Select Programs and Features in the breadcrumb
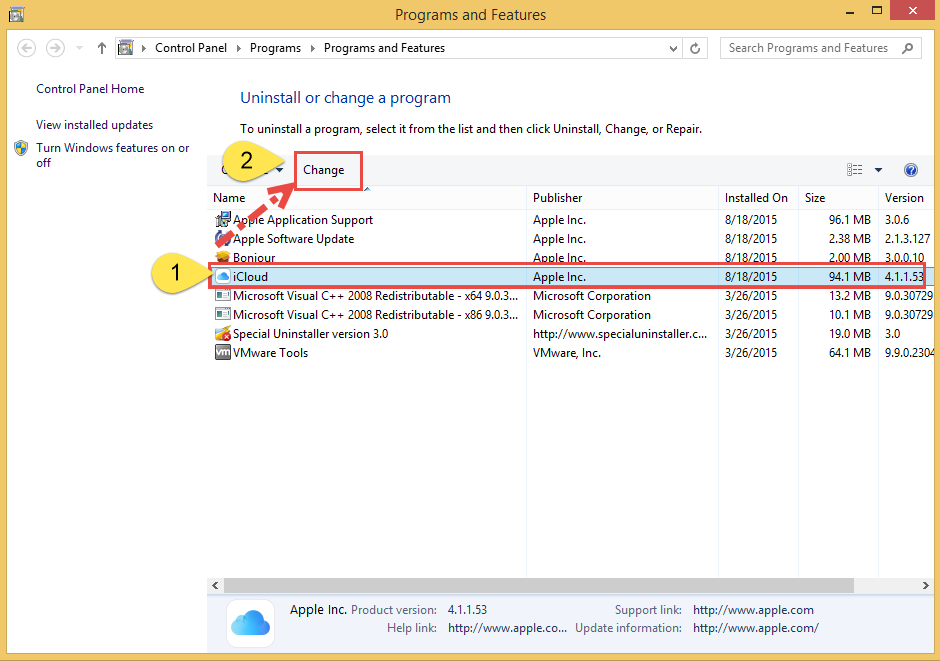 click(384, 48)
